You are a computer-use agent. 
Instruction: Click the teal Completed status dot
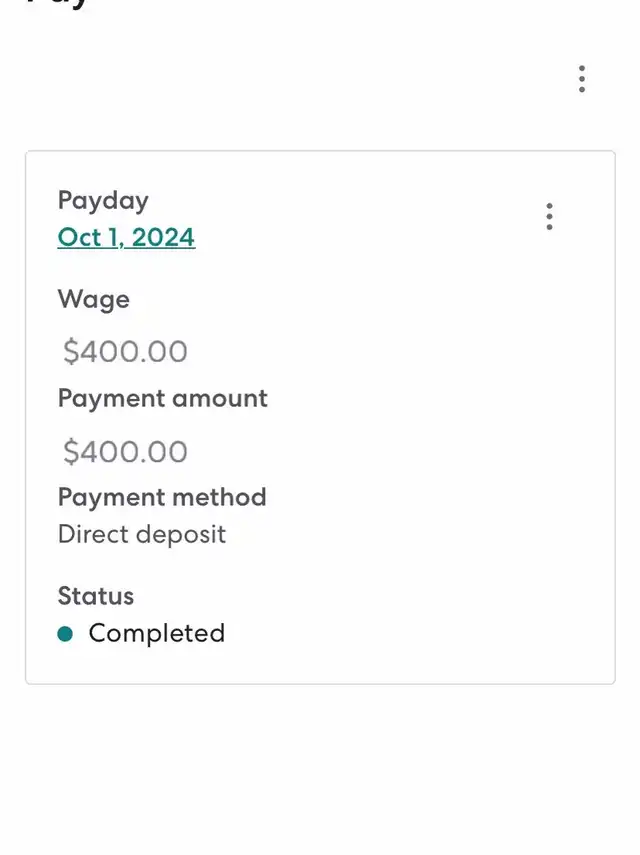pyautogui.click(x=66, y=633)
